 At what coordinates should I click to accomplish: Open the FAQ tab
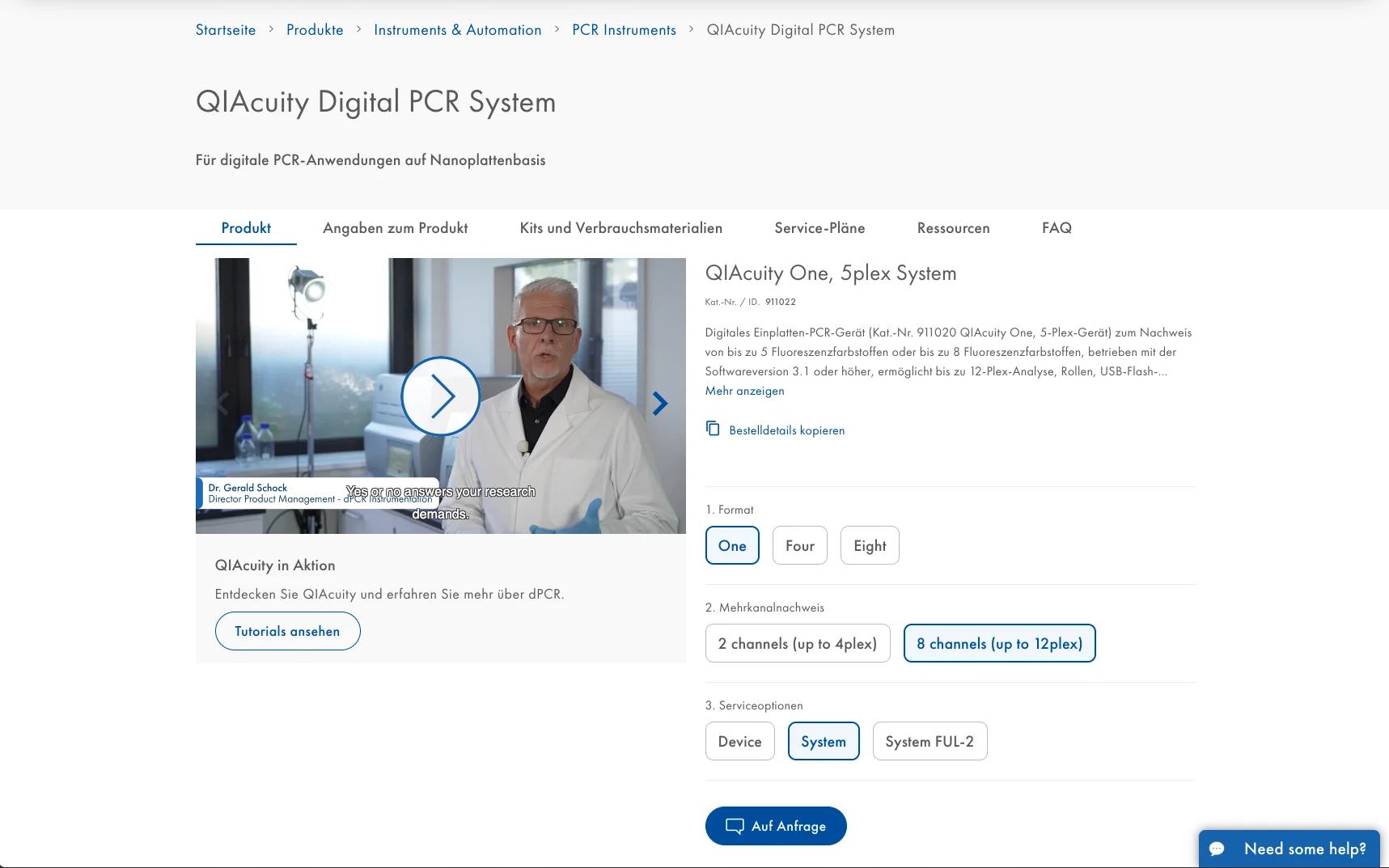[1057, 228]
